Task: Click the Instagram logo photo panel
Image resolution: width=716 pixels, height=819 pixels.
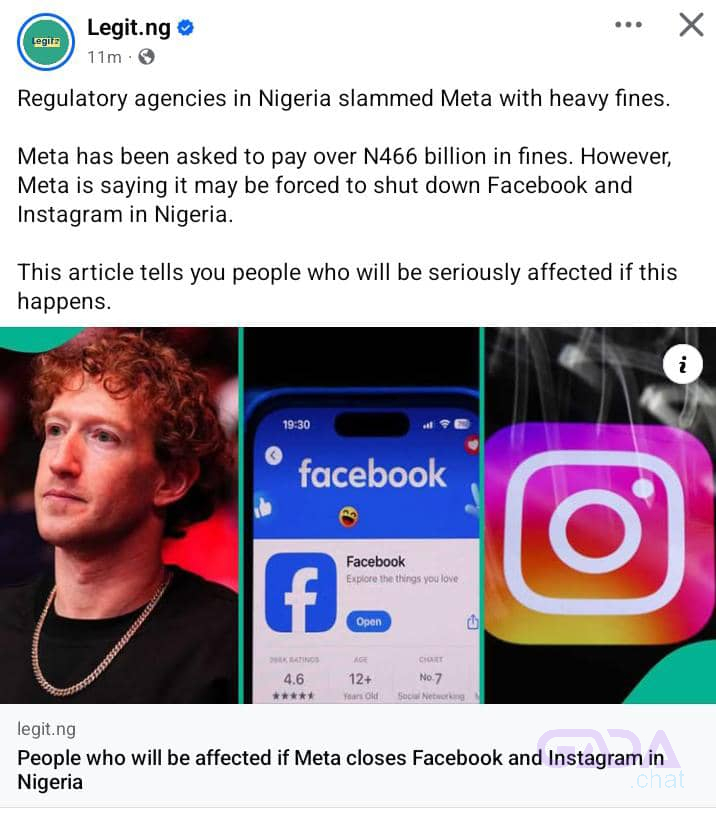Action: [x=600, y=516]
